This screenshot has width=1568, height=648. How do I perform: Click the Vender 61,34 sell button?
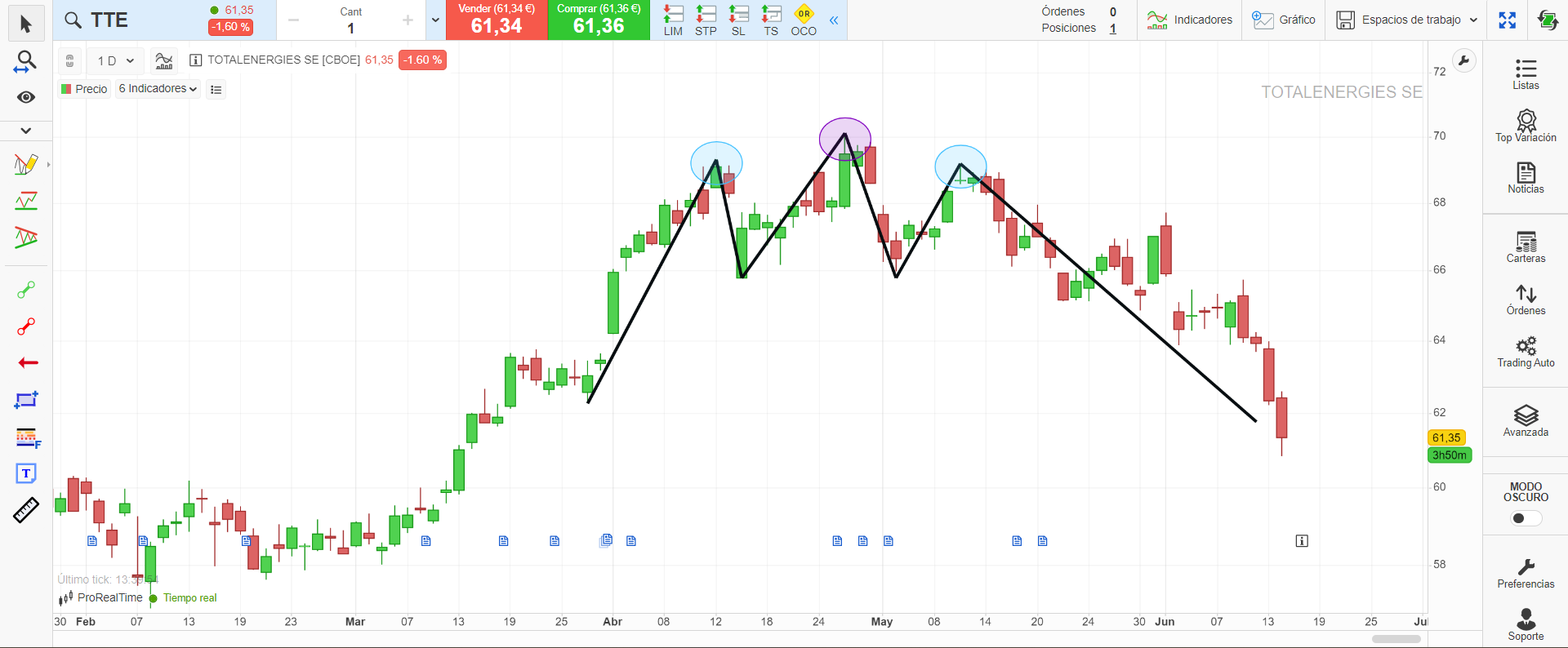click(x=497, y=20)
